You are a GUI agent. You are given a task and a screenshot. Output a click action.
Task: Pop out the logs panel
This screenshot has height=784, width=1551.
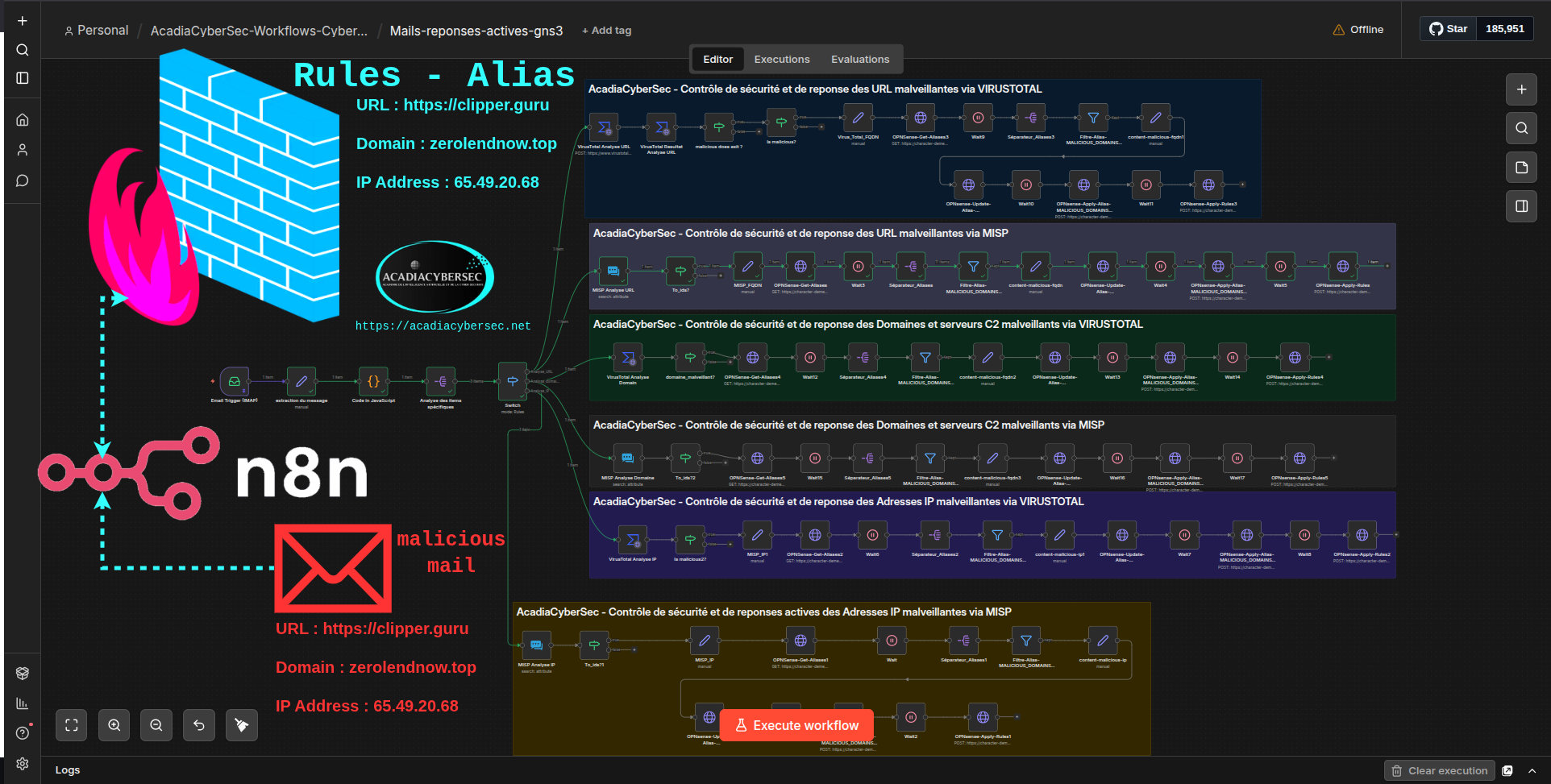pos(1507,771)
